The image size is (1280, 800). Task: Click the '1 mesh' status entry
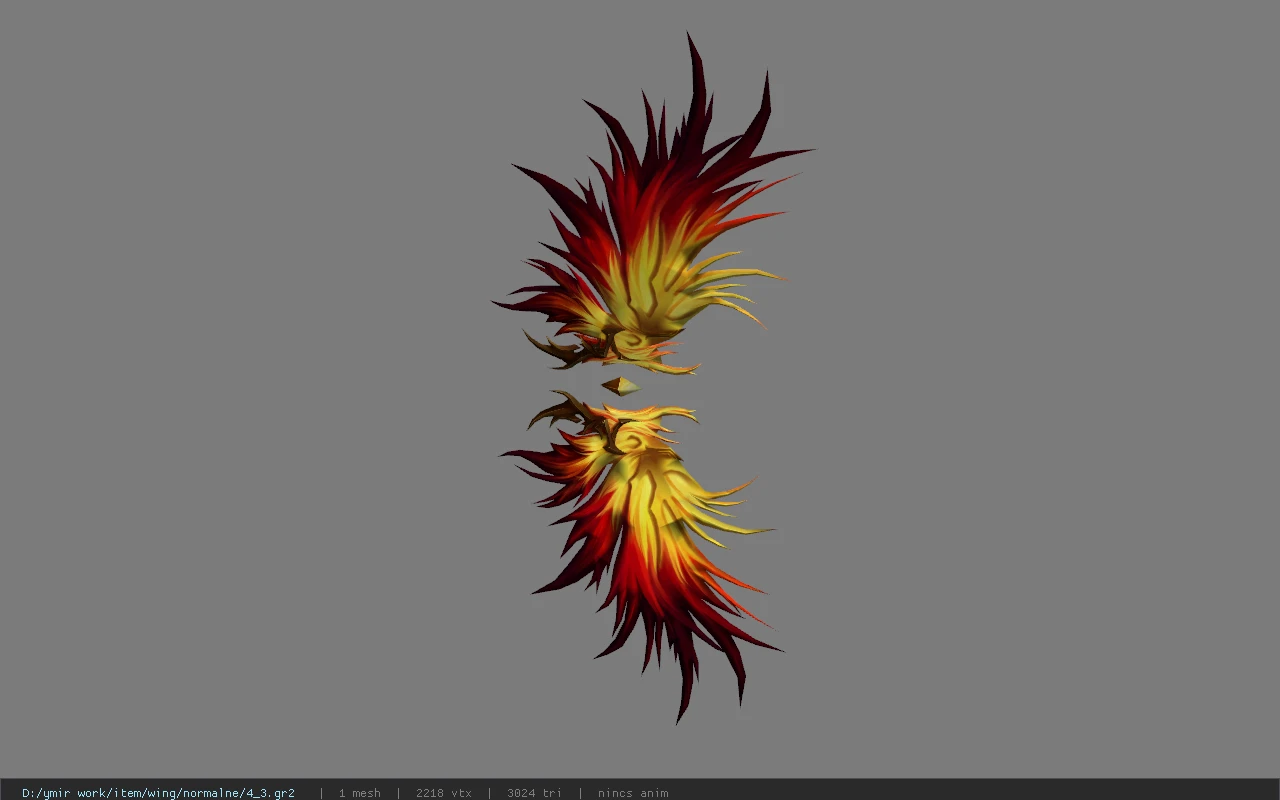[x=359, y=793]
